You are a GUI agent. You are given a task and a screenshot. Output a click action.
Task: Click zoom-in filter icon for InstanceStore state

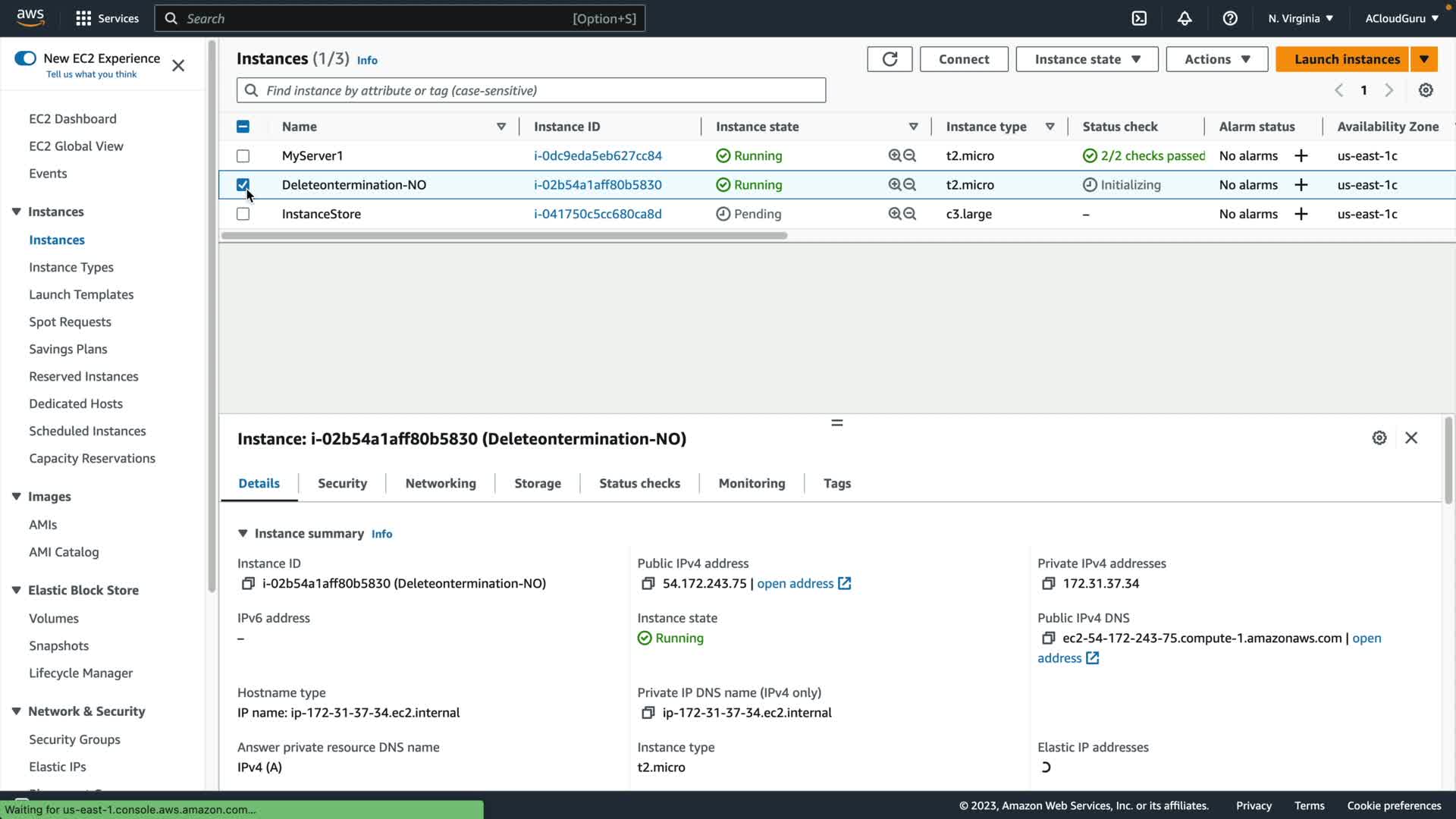[x=895, y=214]
